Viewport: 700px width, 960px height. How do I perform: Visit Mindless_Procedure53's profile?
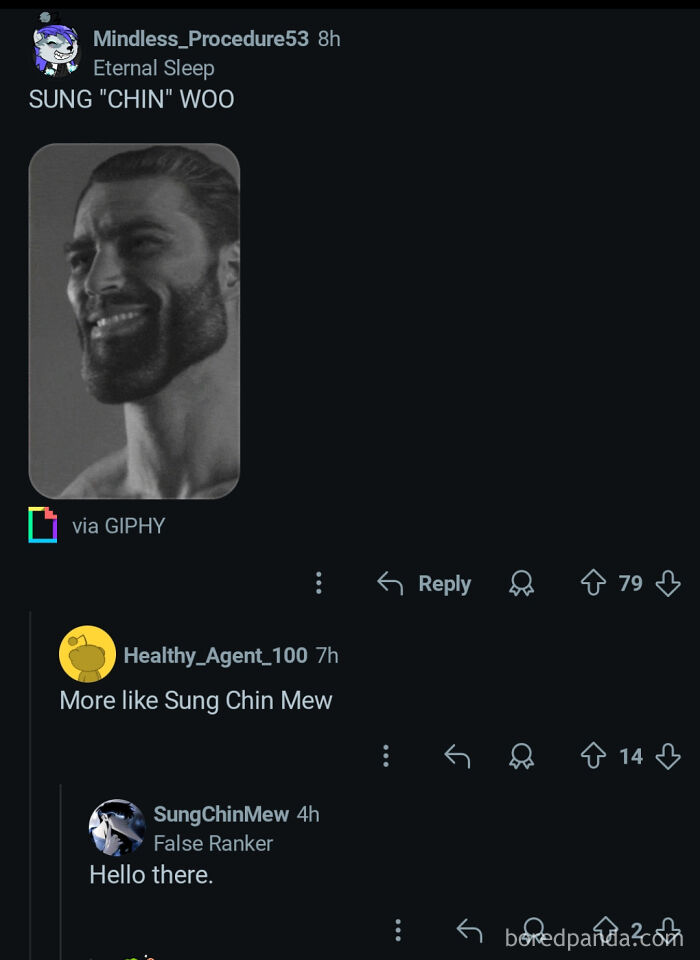[186, 40]
